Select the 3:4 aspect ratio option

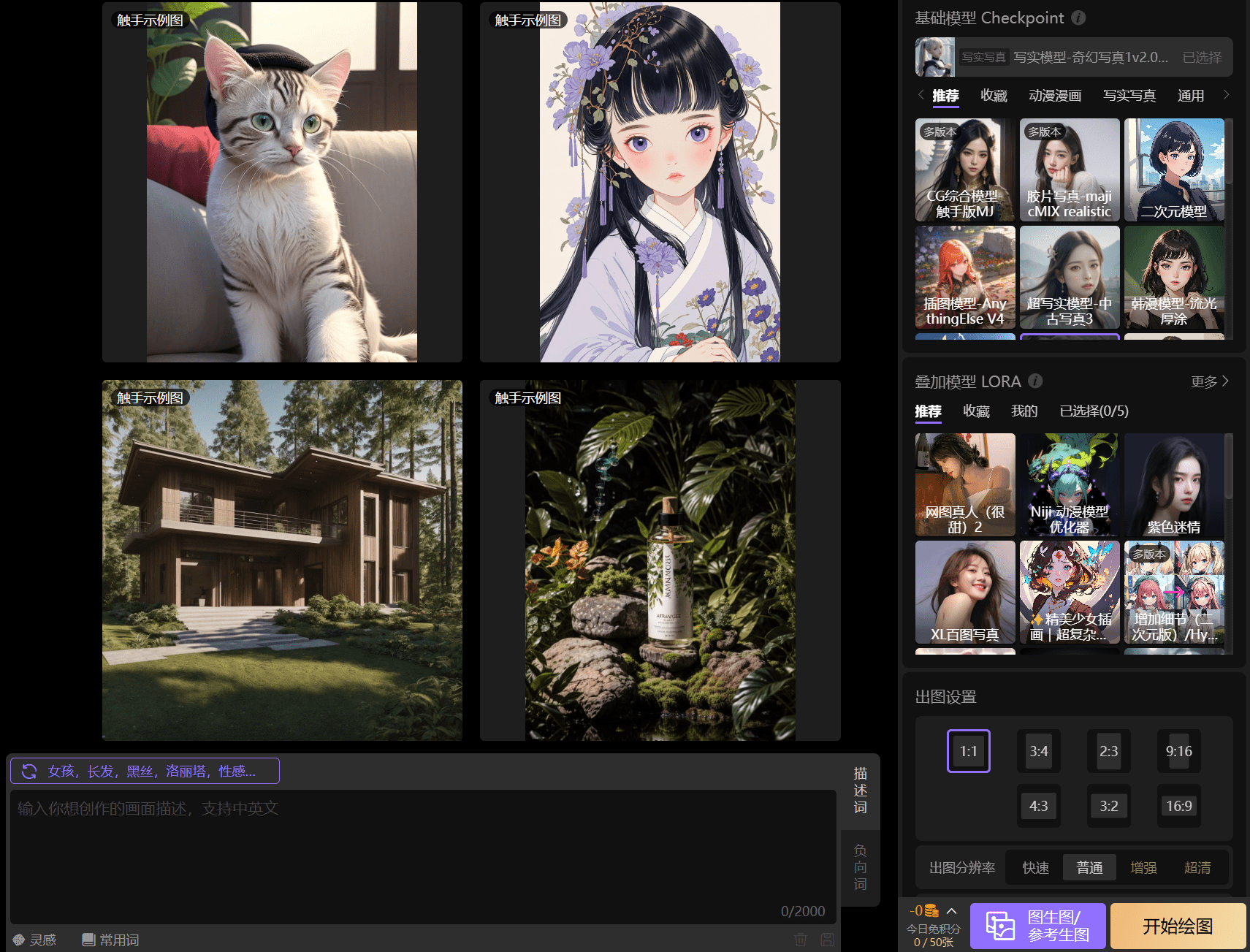coord(1038,751)
